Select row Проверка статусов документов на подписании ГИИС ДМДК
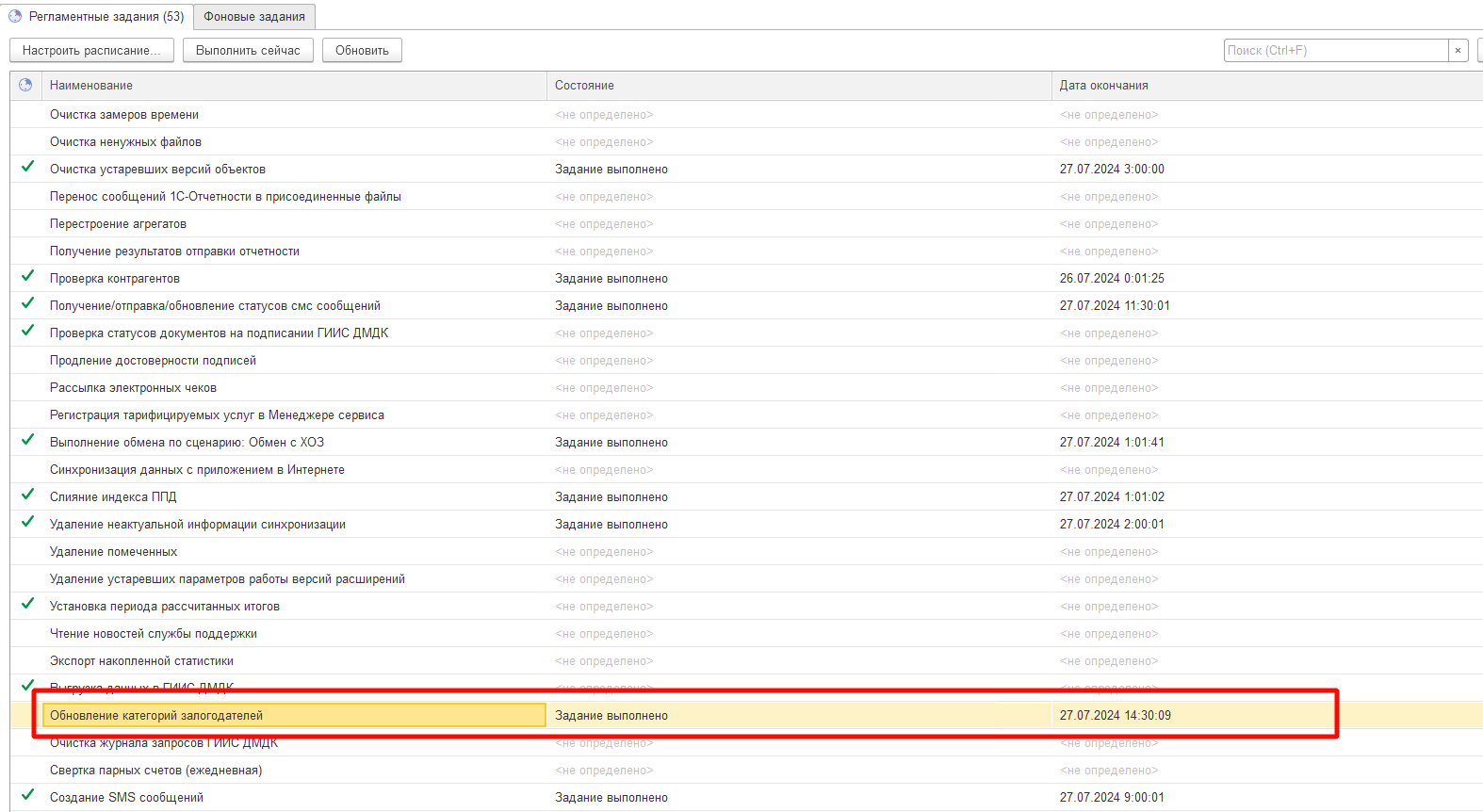Viewport: 1483px width, 812px height. point(746,333)
